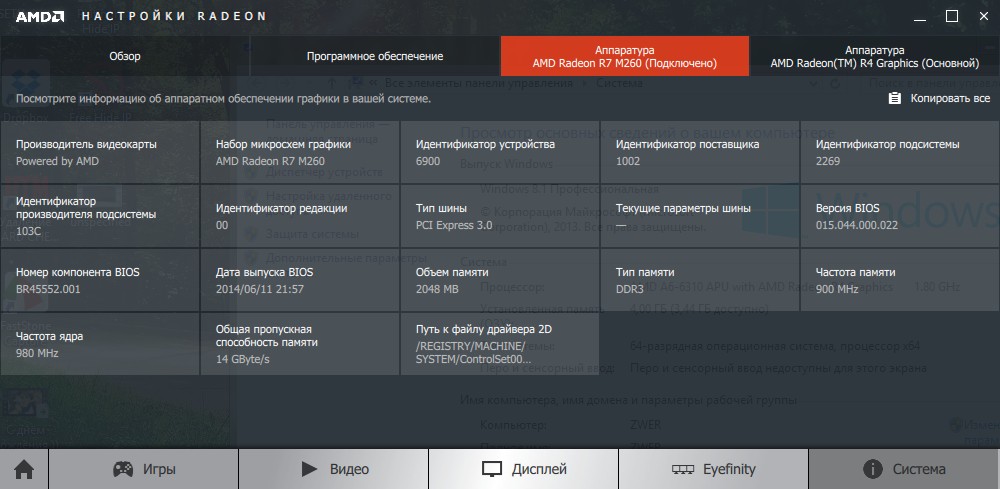The height and width of the screenshot is (489, 1000).
Task: Open the Система (System) section
Action: [903, 469]
